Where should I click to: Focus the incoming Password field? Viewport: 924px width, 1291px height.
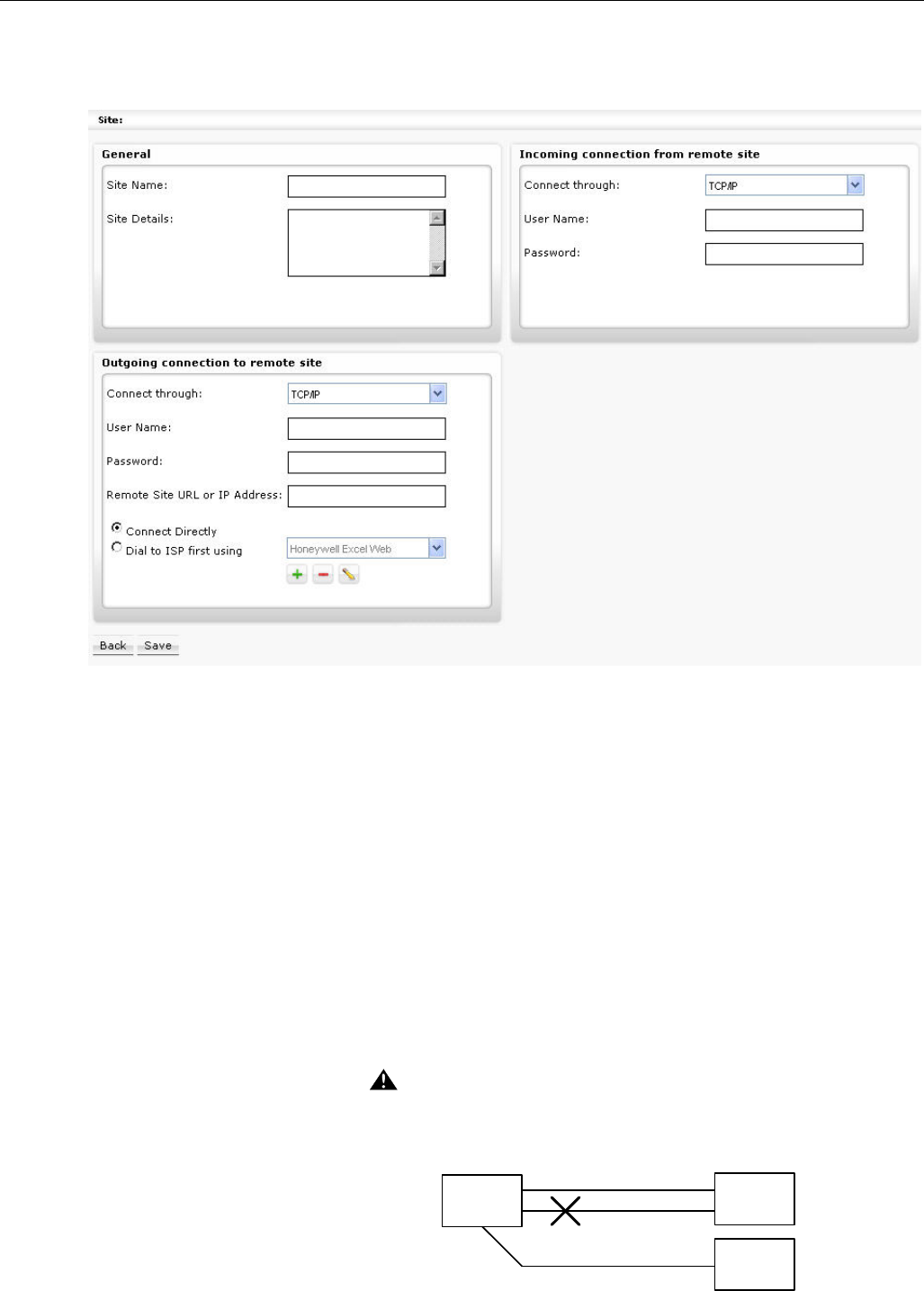tap(785, 255)
